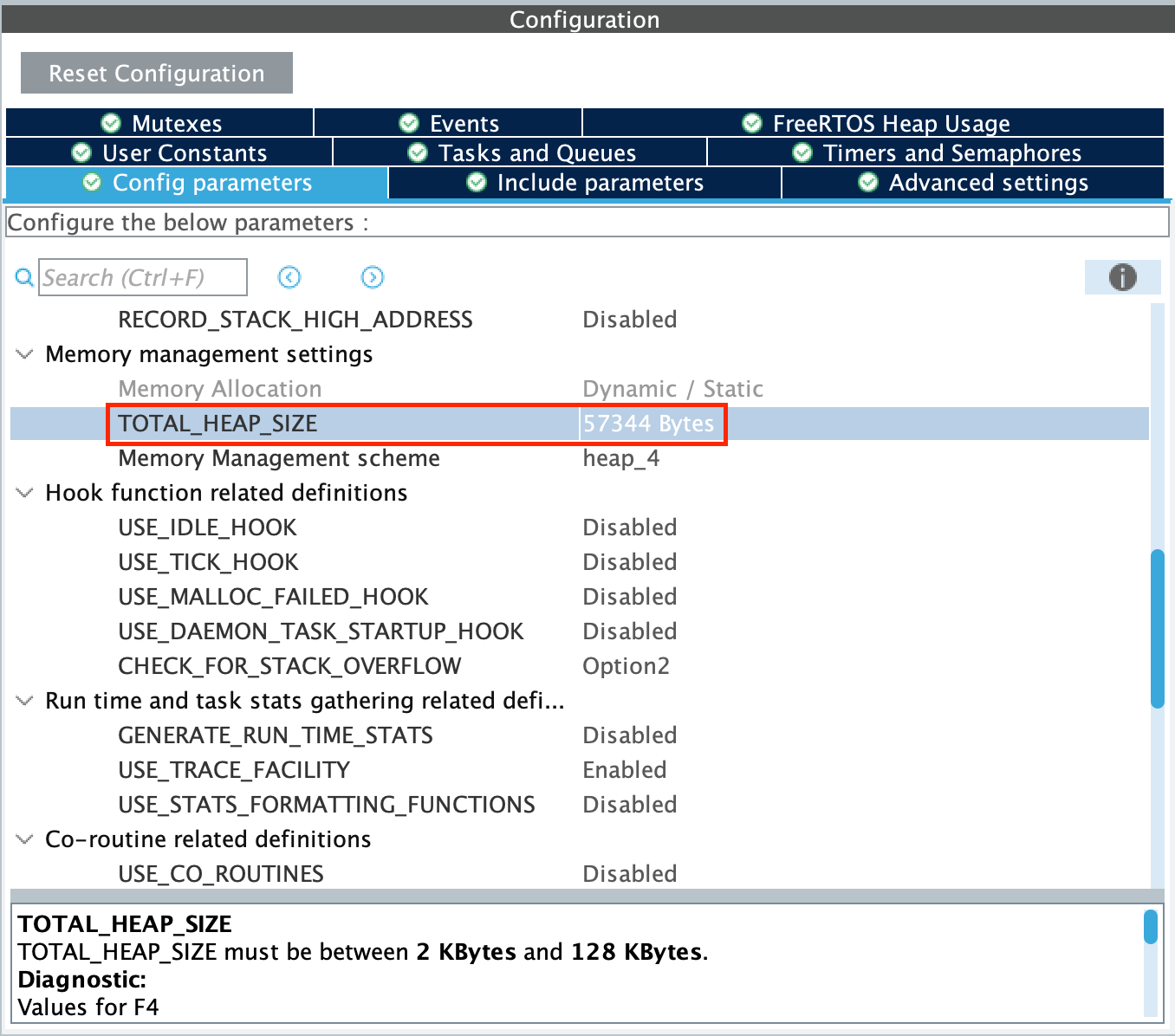Collapse Run time and task stats group
This screenshot has height=1036, width=1175.
[x=25, y=701]
